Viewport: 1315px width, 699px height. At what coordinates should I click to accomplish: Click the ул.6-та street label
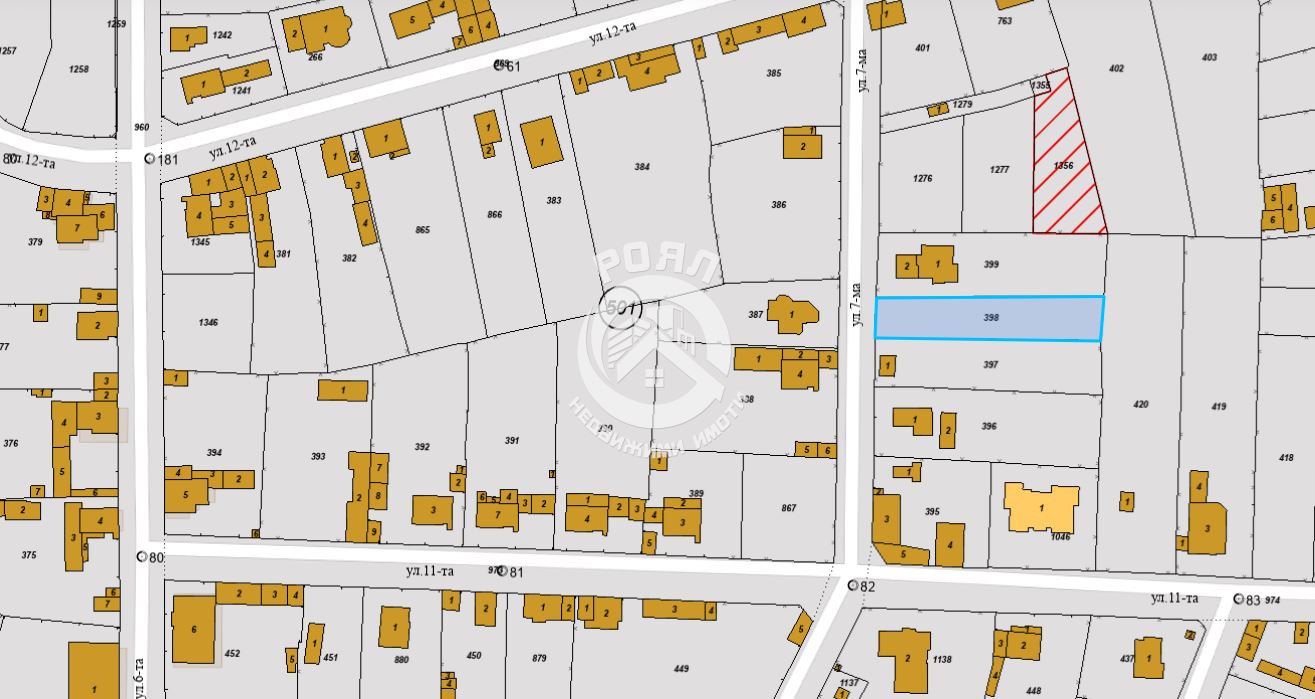(x=140, y=675)
